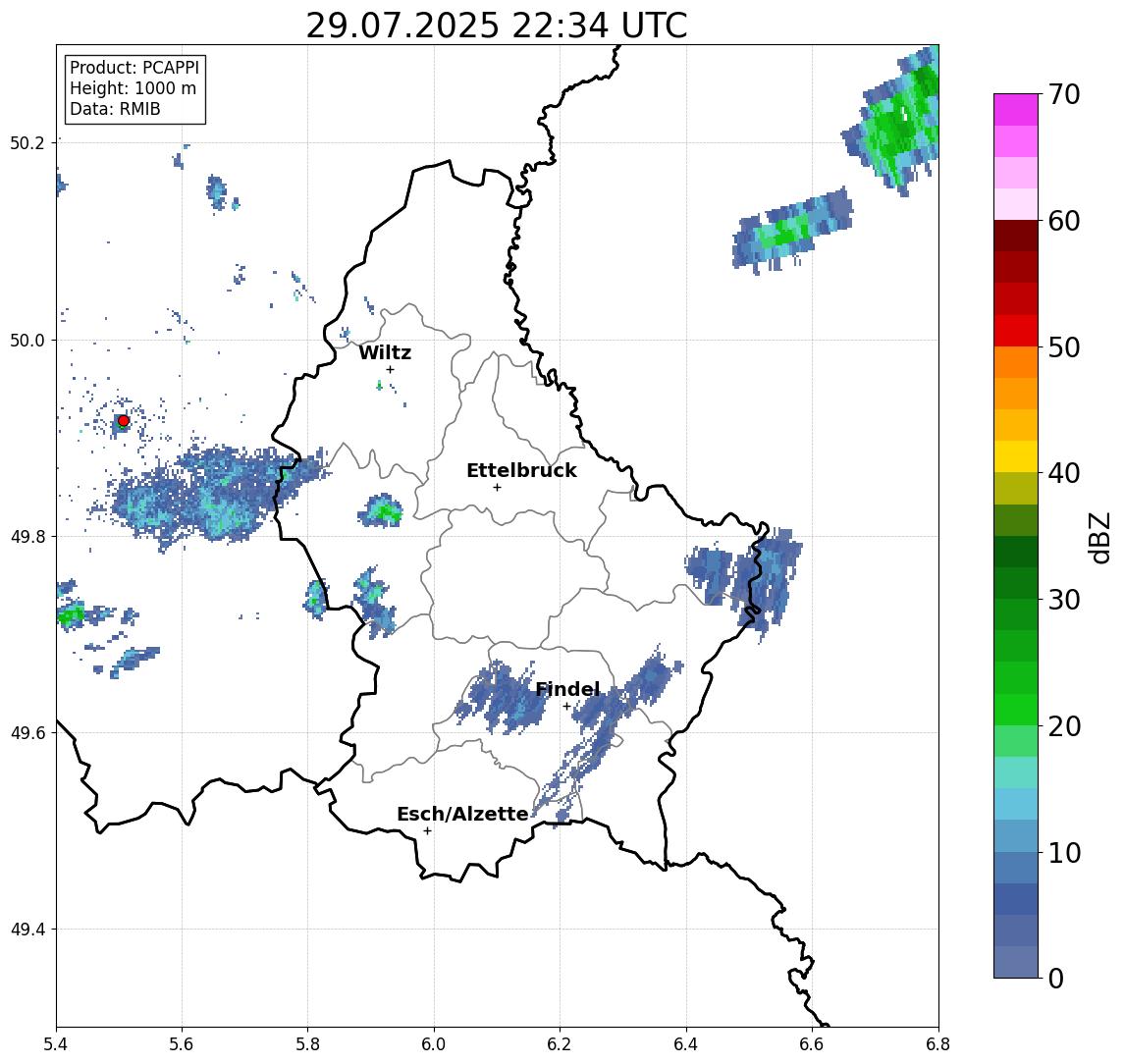Click the Wiltz station label
The width and height of the screenshot is (1124, 1064).
click(x=385, y=352)
